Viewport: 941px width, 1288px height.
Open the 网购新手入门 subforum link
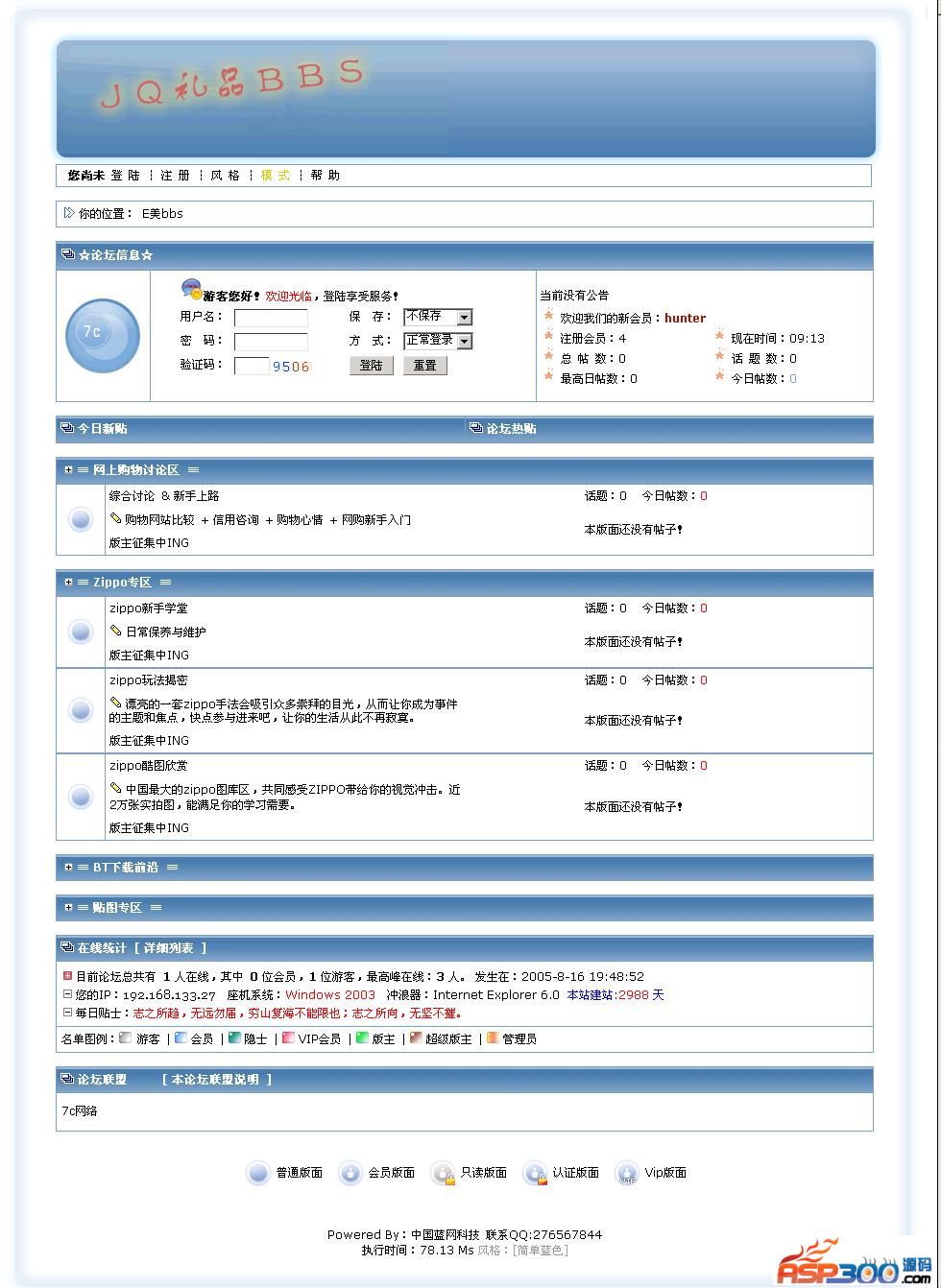click(x=376, y=520)
